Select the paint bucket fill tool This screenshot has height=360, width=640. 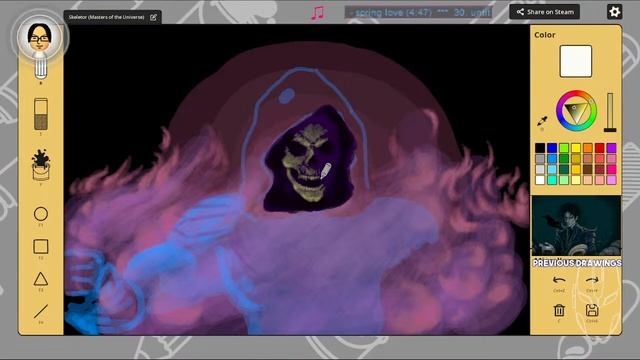[x=40, y=165]
